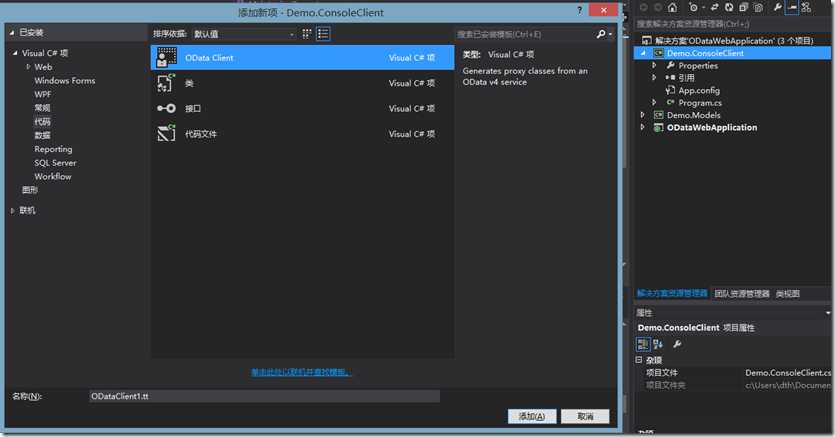The height and width of the screenshot is (437, 835).
Task: Click the Back arrow in Solution Explorer toolbar
Action: pyautogui.click(x=643, y=7)
